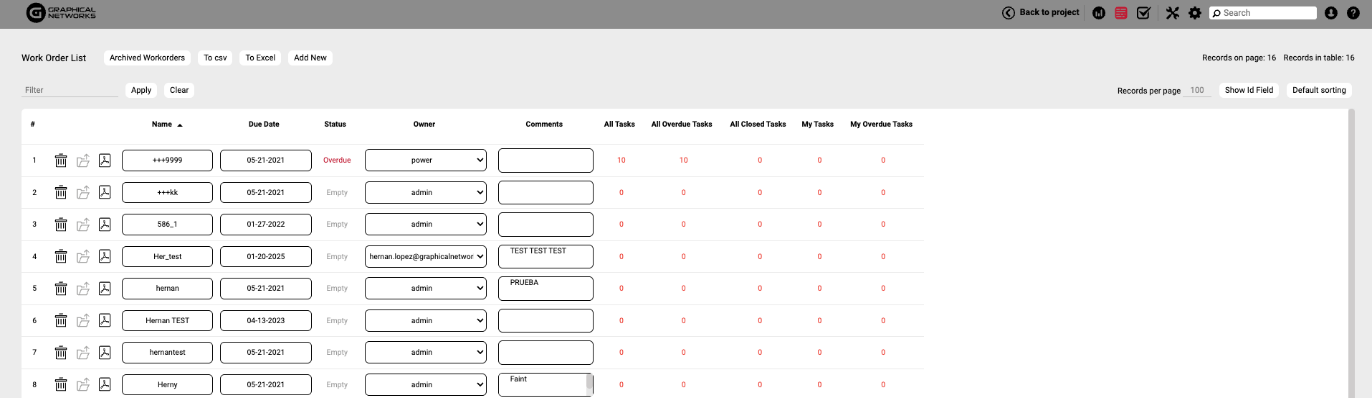Export Her_test work order to PDF
This screenshot has width=1372, height=398.
click(105, 256)
